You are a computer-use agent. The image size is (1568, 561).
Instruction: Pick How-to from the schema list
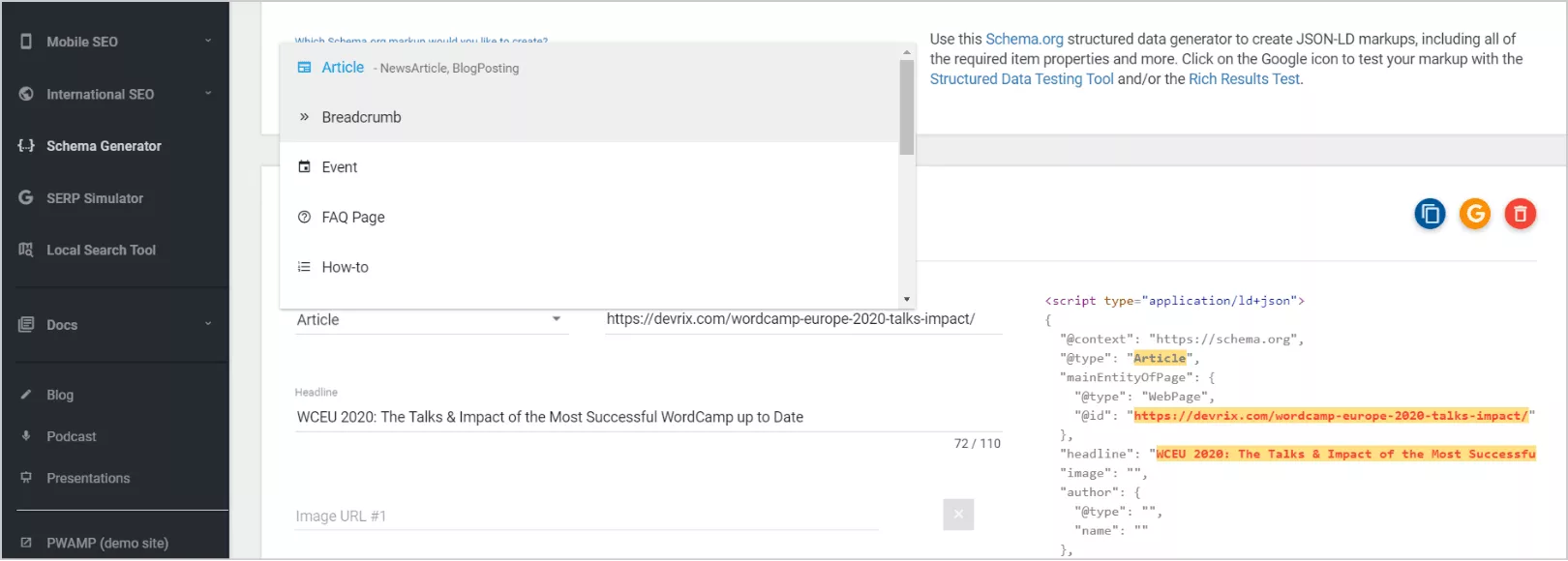(590, 267)
